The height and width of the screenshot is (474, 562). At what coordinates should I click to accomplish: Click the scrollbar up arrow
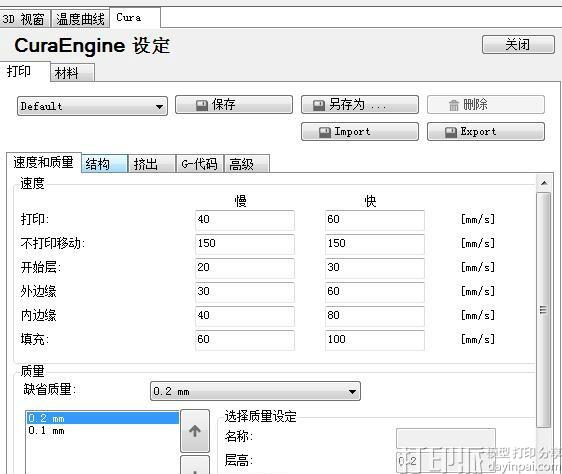pyautogui.click(x=544, y=183)
